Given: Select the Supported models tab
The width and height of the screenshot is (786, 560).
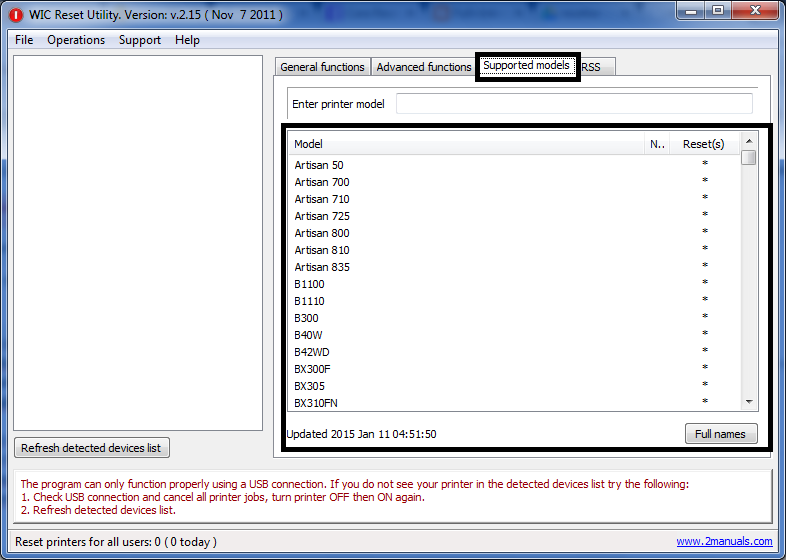Looking at the screenshot, I should point(526,66).
